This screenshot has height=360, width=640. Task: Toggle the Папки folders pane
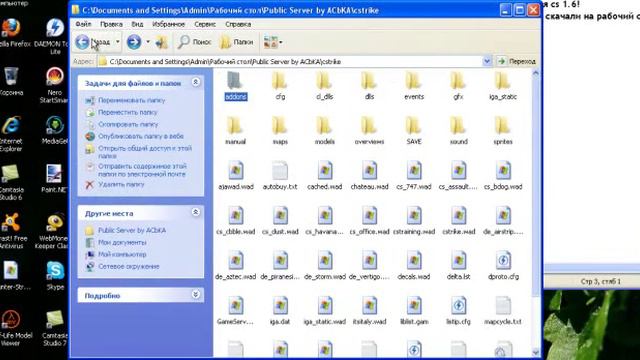(x=237, y=42)
